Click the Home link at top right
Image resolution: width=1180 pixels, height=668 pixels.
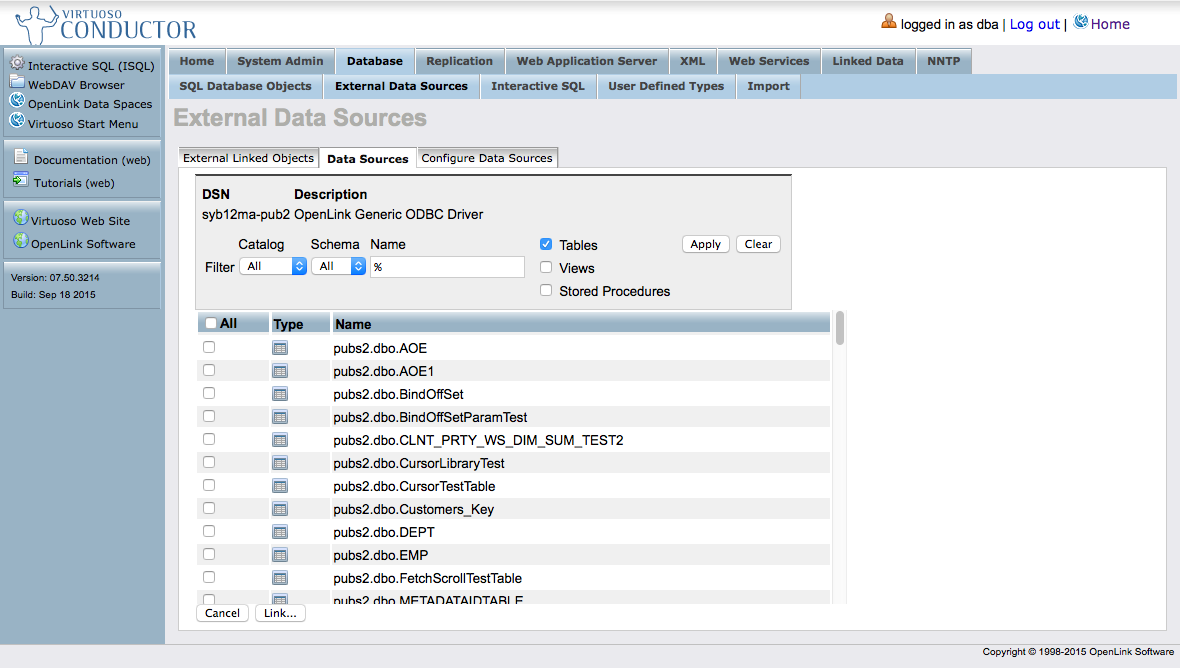[1110, 24]
